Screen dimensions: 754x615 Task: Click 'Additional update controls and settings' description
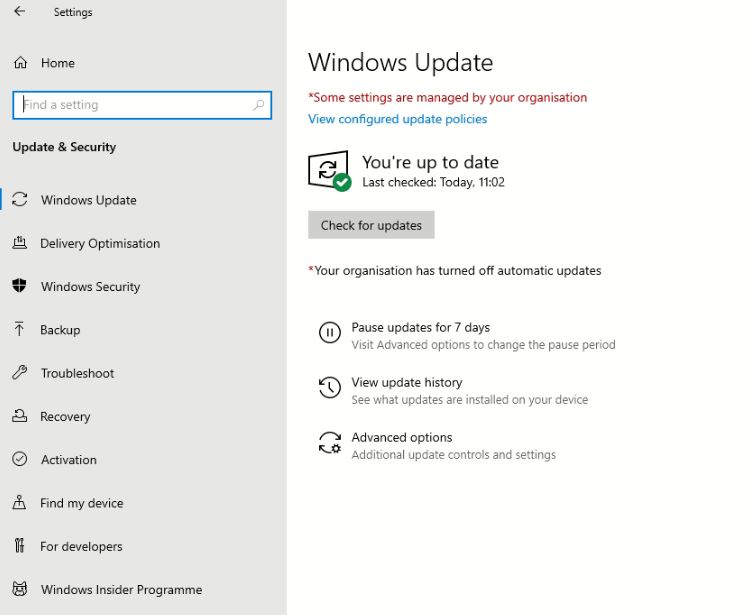pyautogui.click(x=453, y=454)
